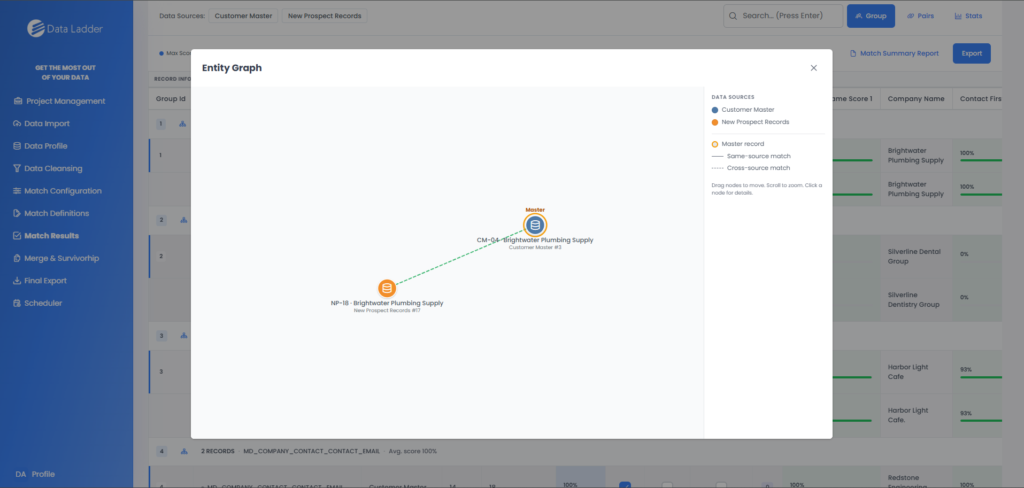Screen dimensions: 1024x488
Task: Open Project Management in sidebar
Action: click(x=59, y=101)
